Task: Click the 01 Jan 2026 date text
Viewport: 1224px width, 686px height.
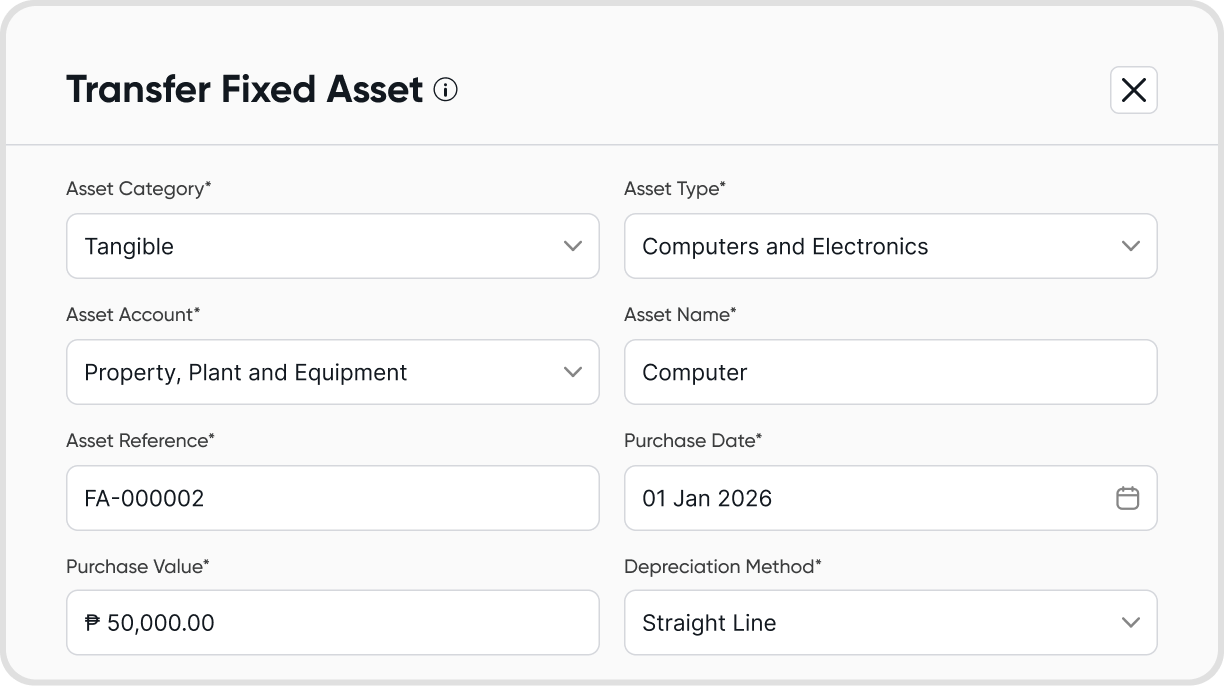Action: (707, 498)
